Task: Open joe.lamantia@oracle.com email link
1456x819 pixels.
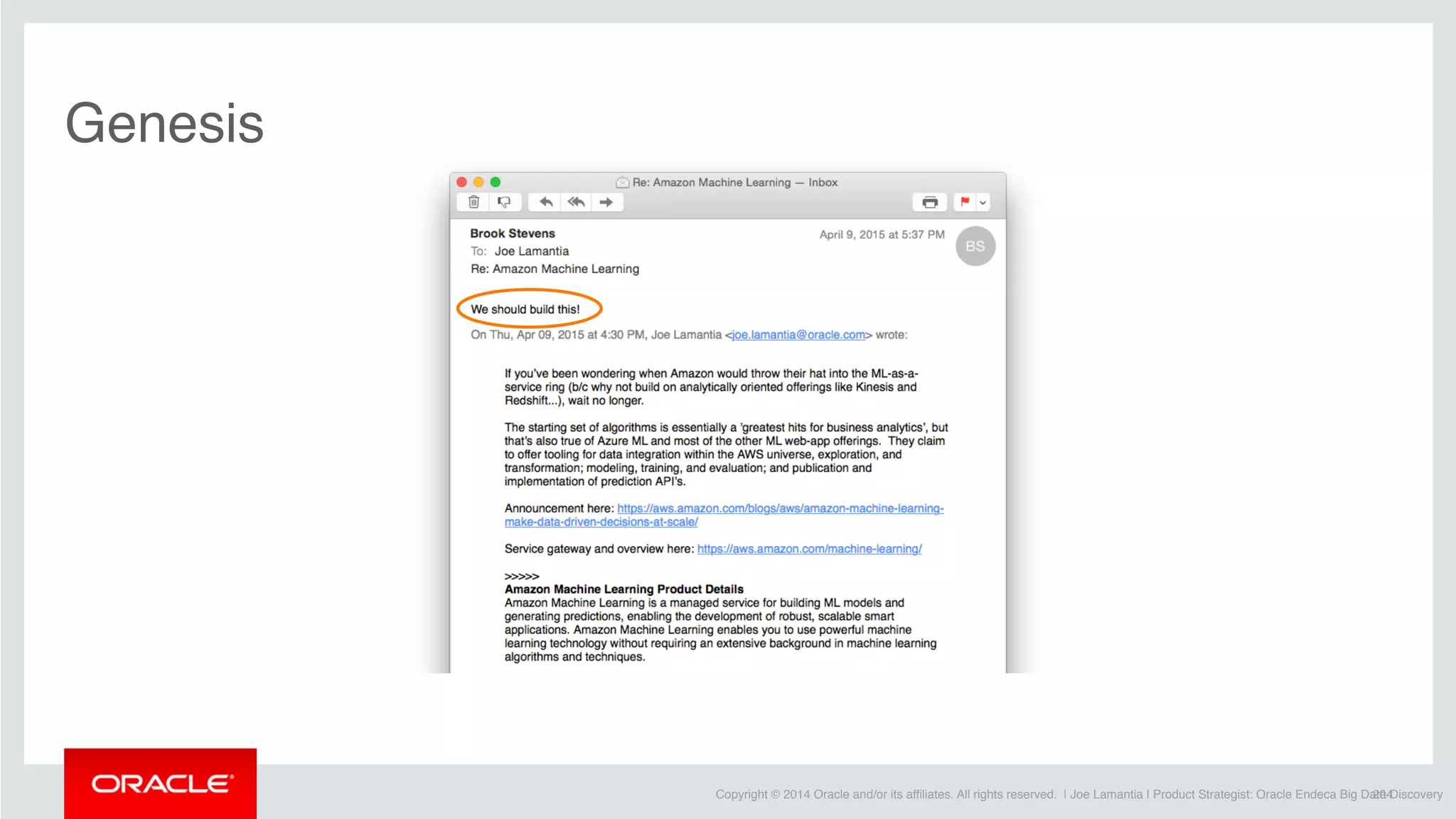Action: [798, 335]
